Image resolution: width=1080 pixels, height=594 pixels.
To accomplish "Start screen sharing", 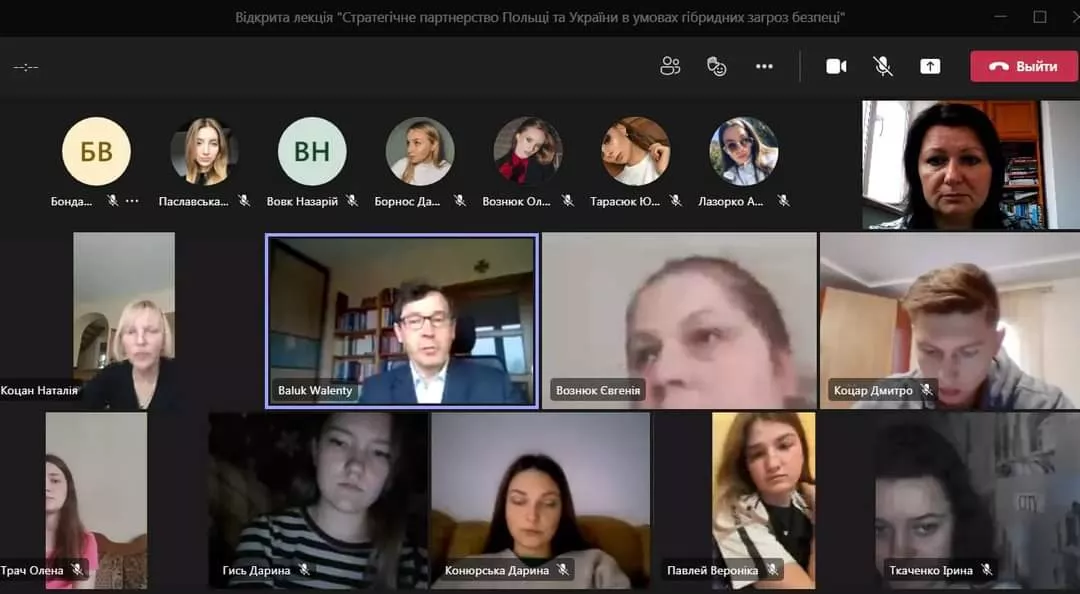I will click(929, 66).
